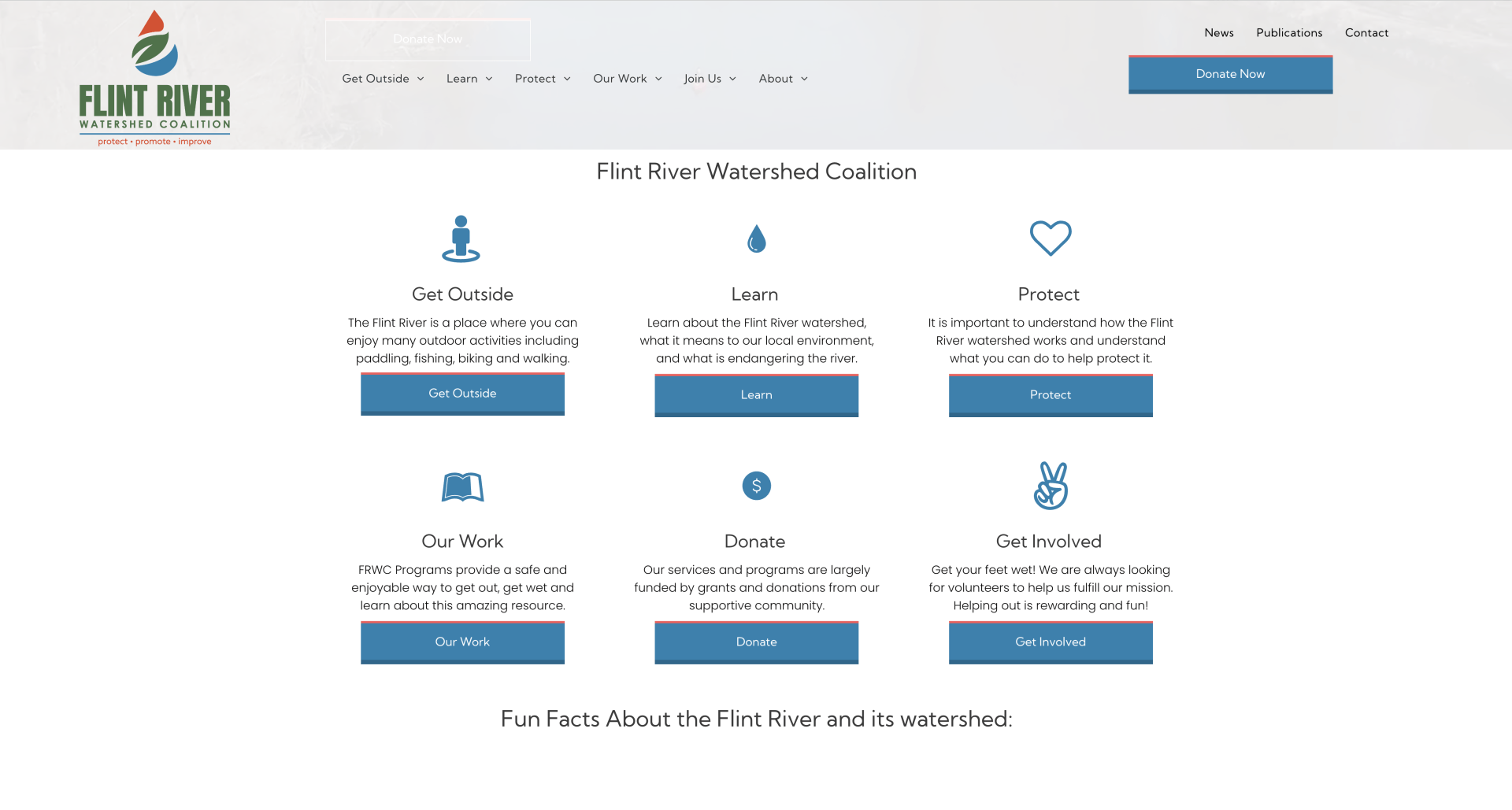
Task: Click the Learn card heading
Action: (x=754, y=294)
